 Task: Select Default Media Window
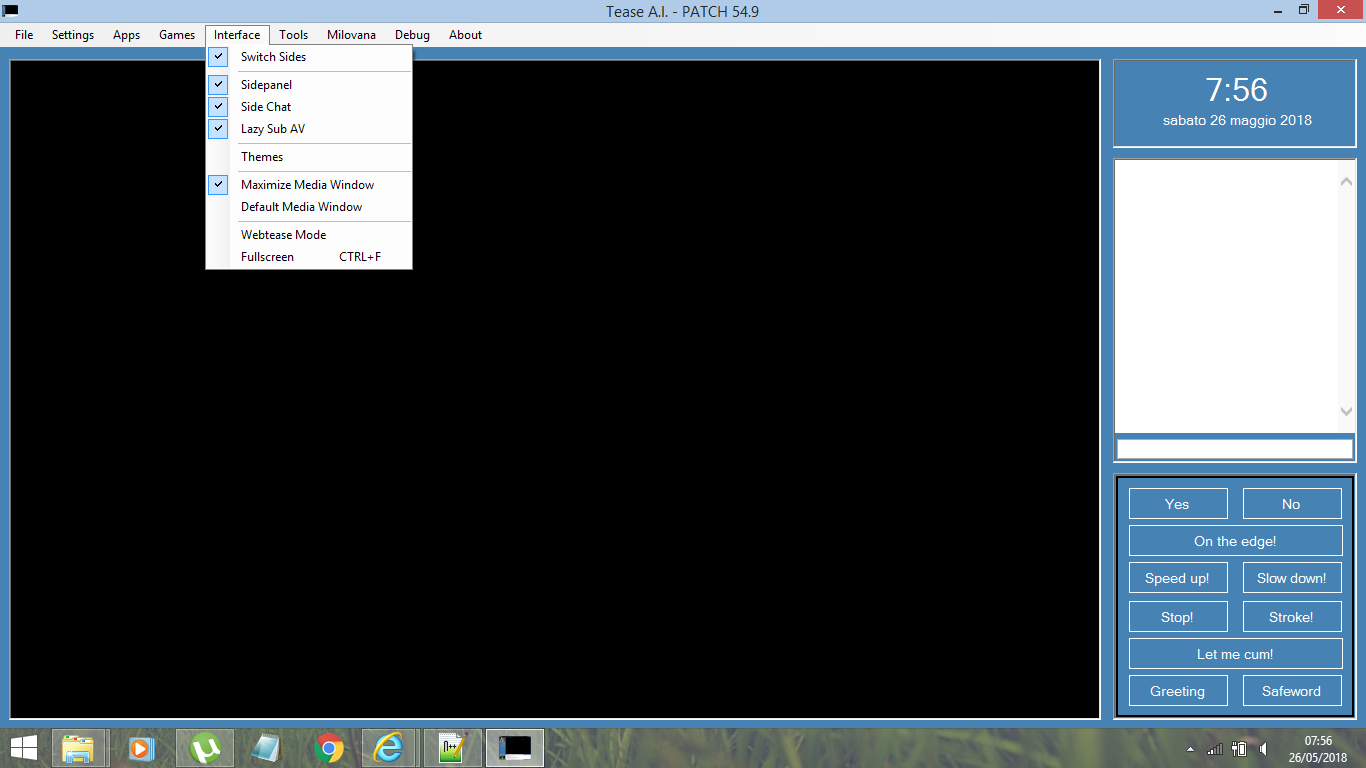coord(309,207)
